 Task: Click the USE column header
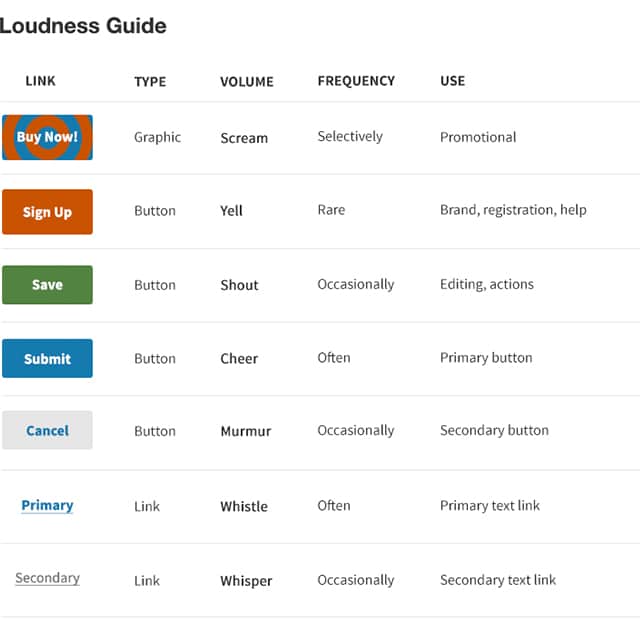tap(452, 81)
